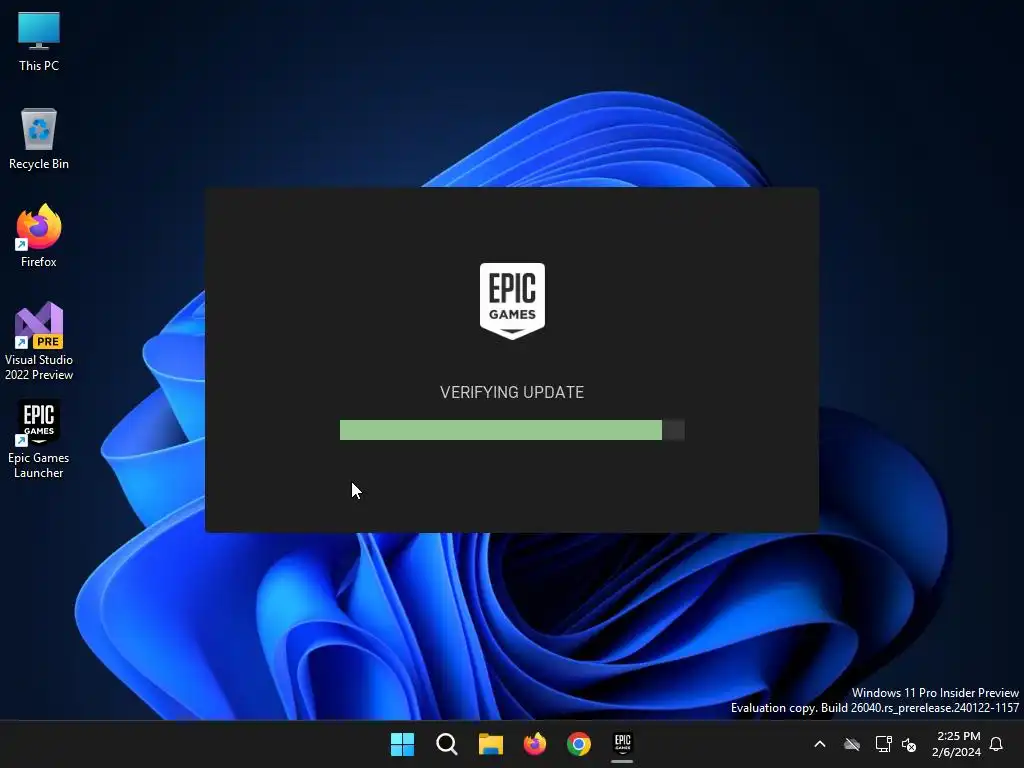This screenshot has width=1024, height=768.
Task: Switch to Epic Games Launcher taskbar item
Action: pyautogui.click(x=622, y=744)
